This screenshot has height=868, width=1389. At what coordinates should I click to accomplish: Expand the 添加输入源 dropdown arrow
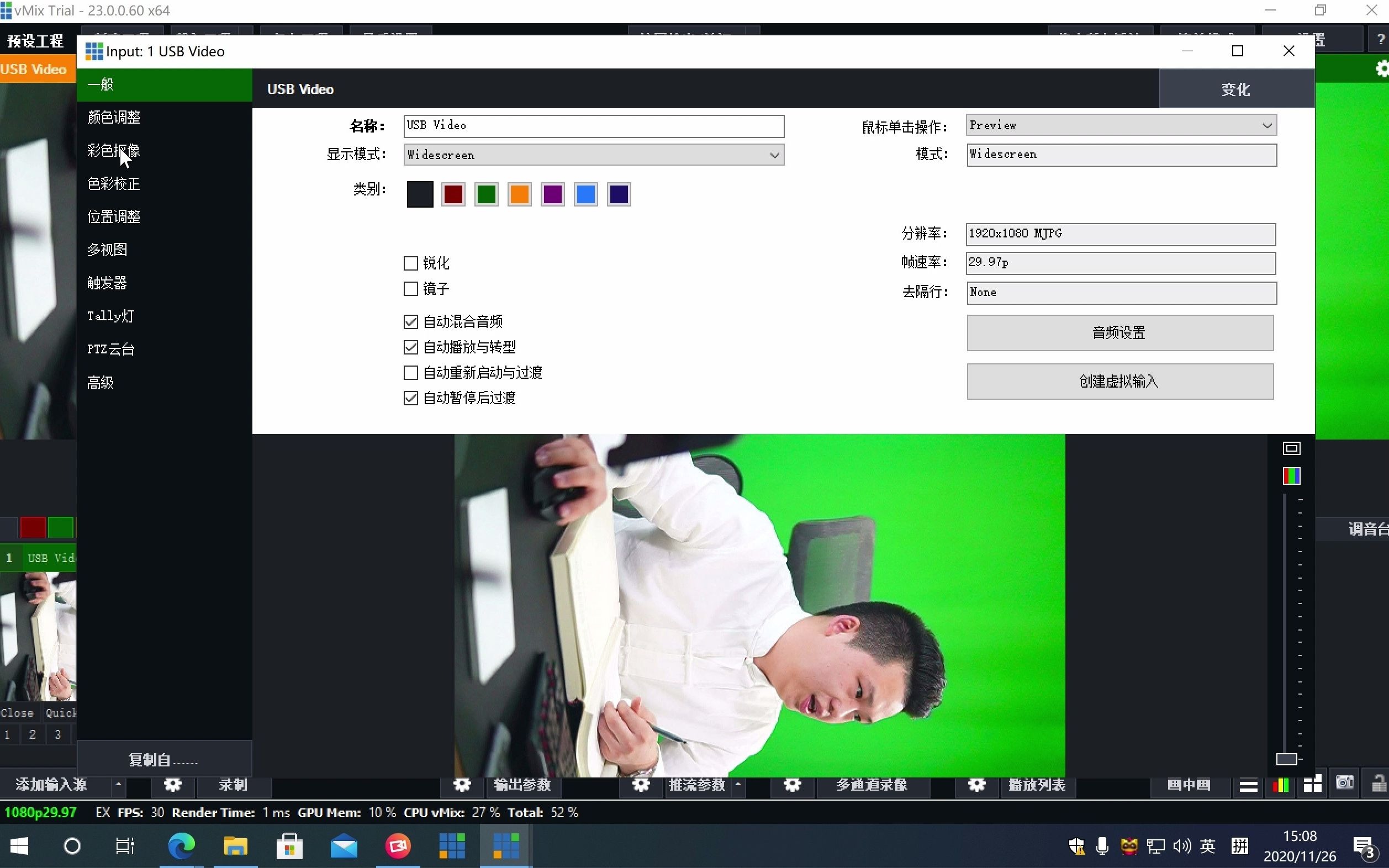(119, 785)
